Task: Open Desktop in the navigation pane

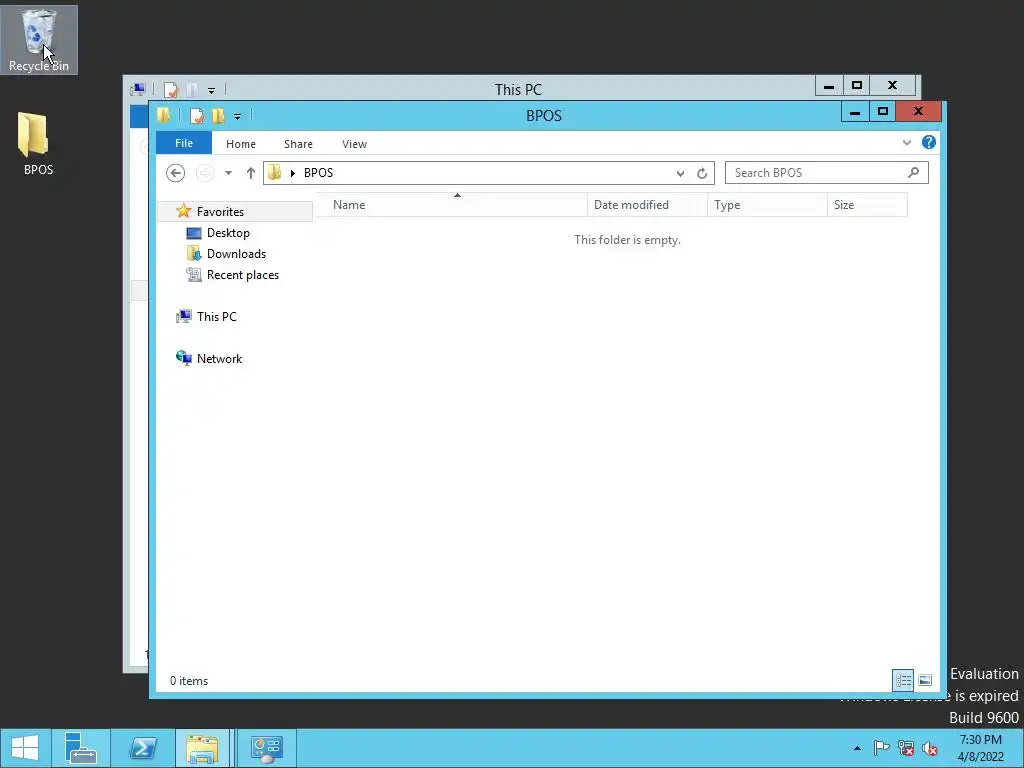Action: [227, 233]
